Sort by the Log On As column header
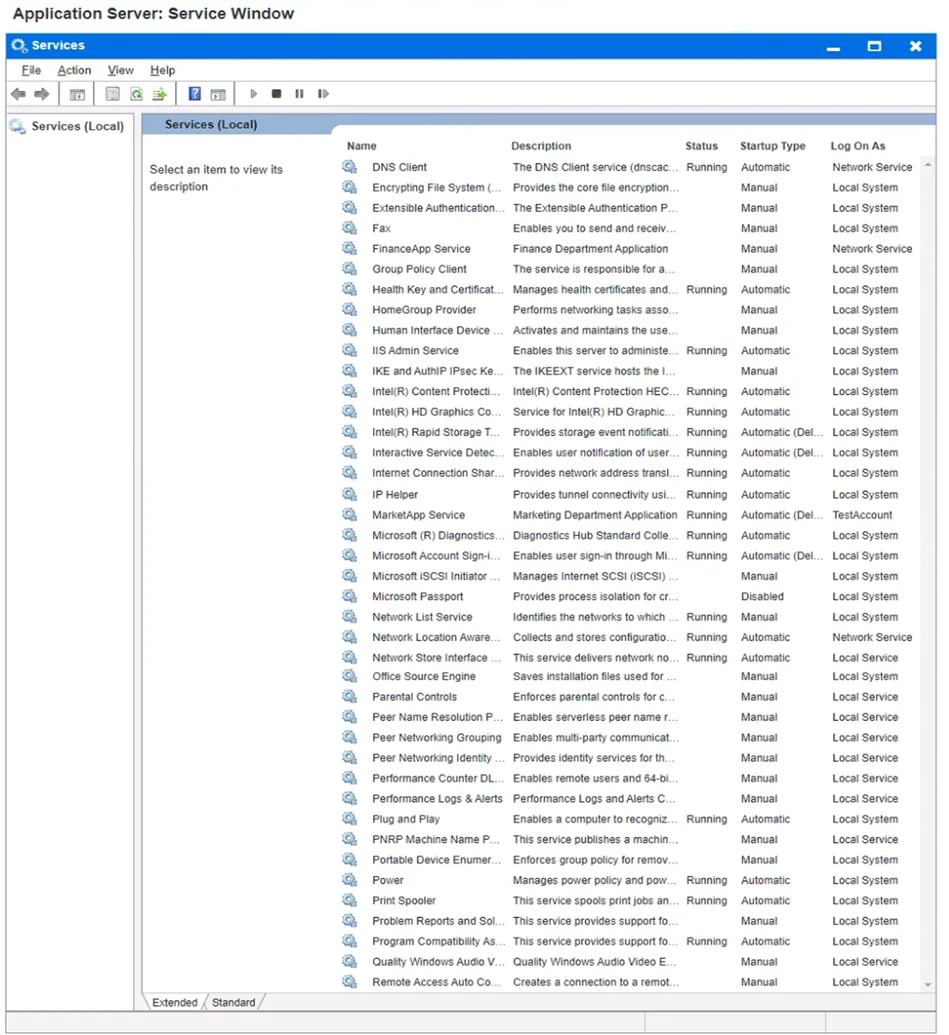949x1035 pixels. [x=858, y=146]
